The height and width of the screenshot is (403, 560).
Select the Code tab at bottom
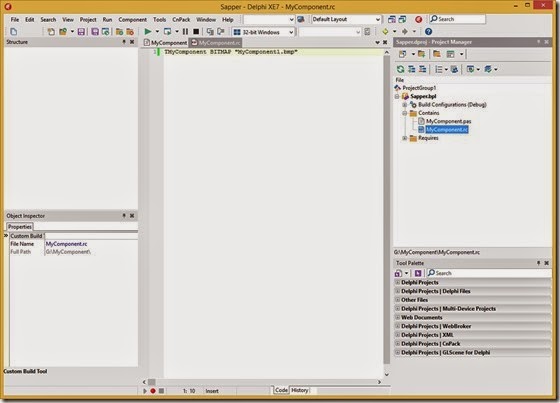click(x=281, y=390)
